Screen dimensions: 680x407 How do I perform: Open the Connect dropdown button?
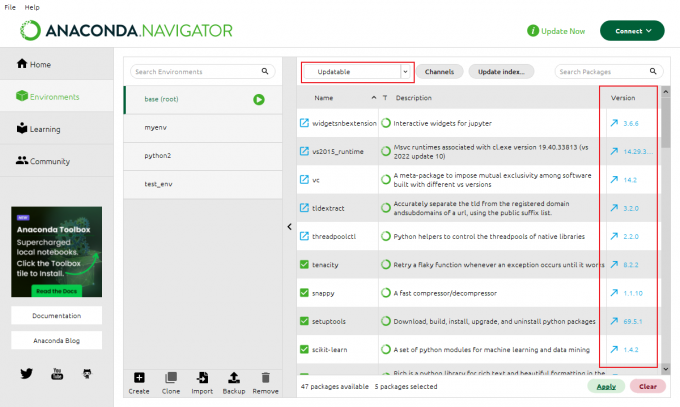632,31
